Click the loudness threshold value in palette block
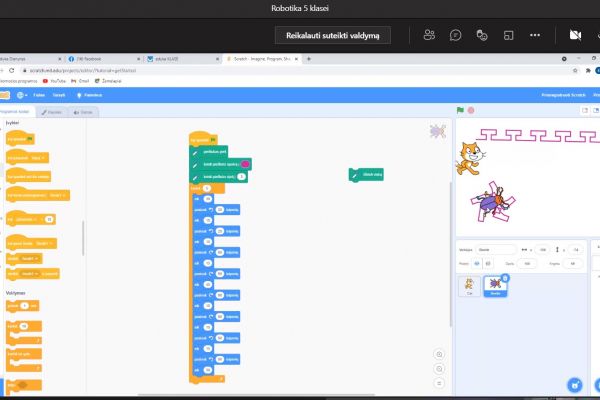 (49, 219)
